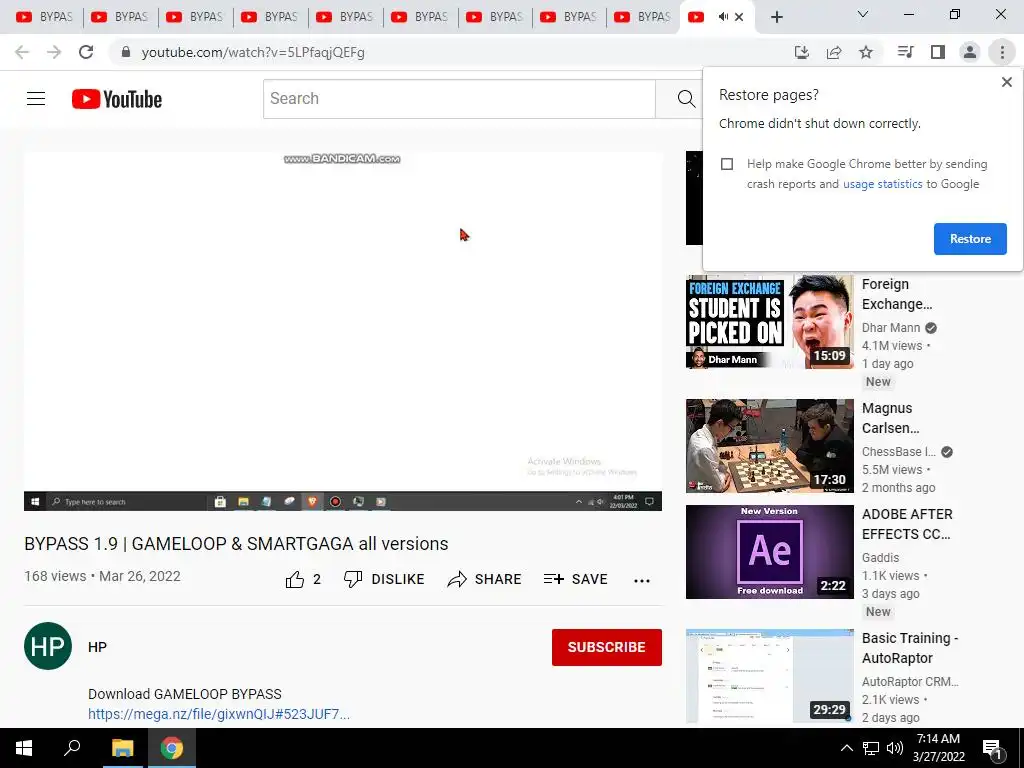Mute the audio icon on active tab

click(x=722, y=17)
